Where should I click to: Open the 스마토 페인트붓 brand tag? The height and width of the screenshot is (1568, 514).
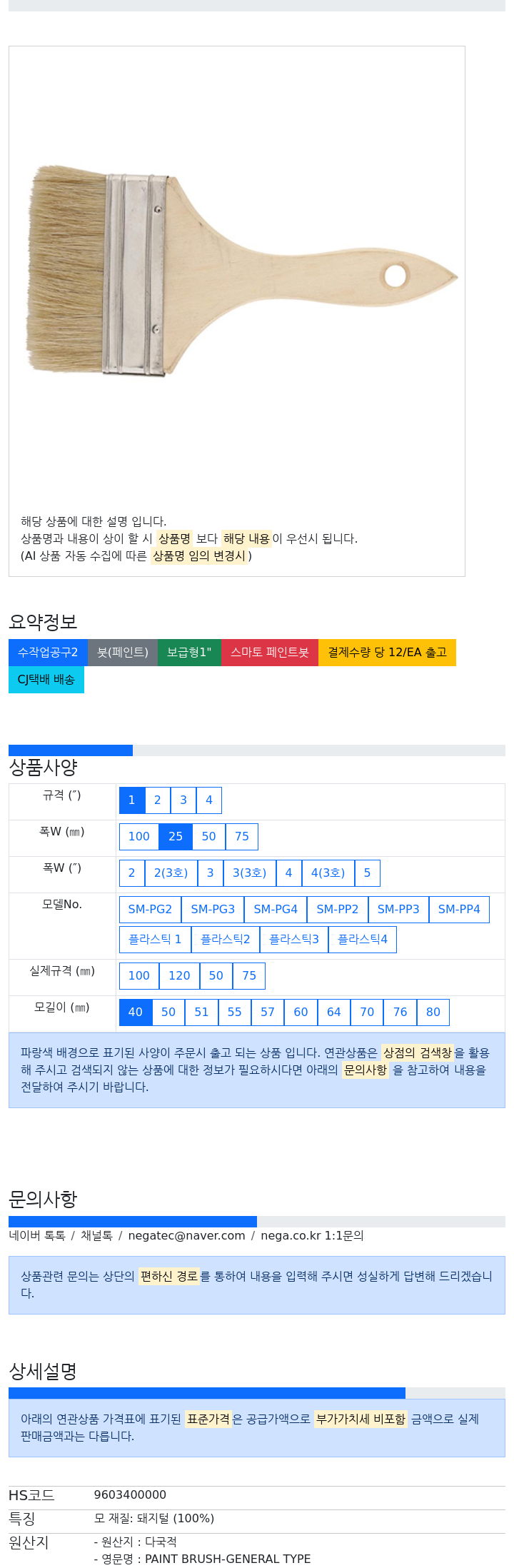click(x=270, y=653)
